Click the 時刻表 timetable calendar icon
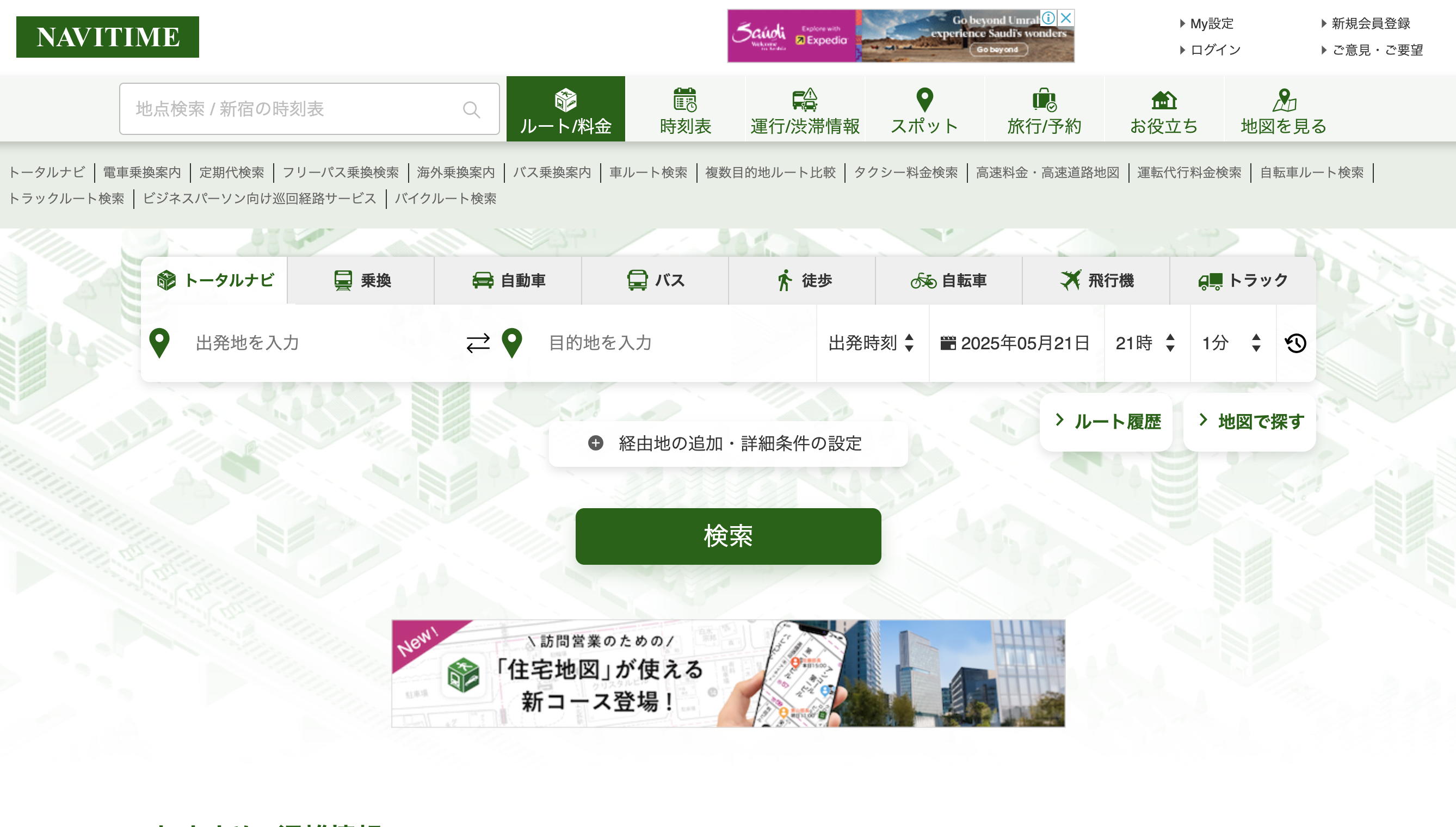The width and height of the screenshot is (1456, 827). pyautogui.click(x=685, y=100)
